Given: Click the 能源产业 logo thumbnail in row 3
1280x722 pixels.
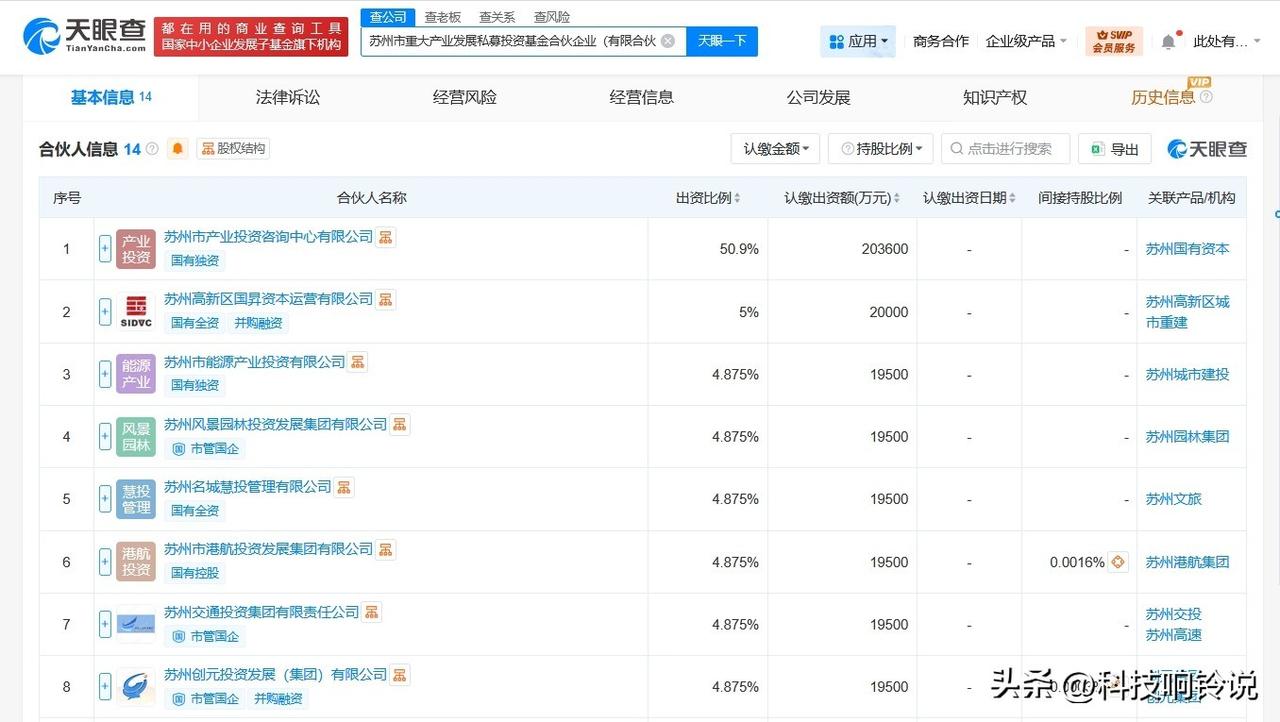Looking at the screenshot, I should [x=136, y=374].
